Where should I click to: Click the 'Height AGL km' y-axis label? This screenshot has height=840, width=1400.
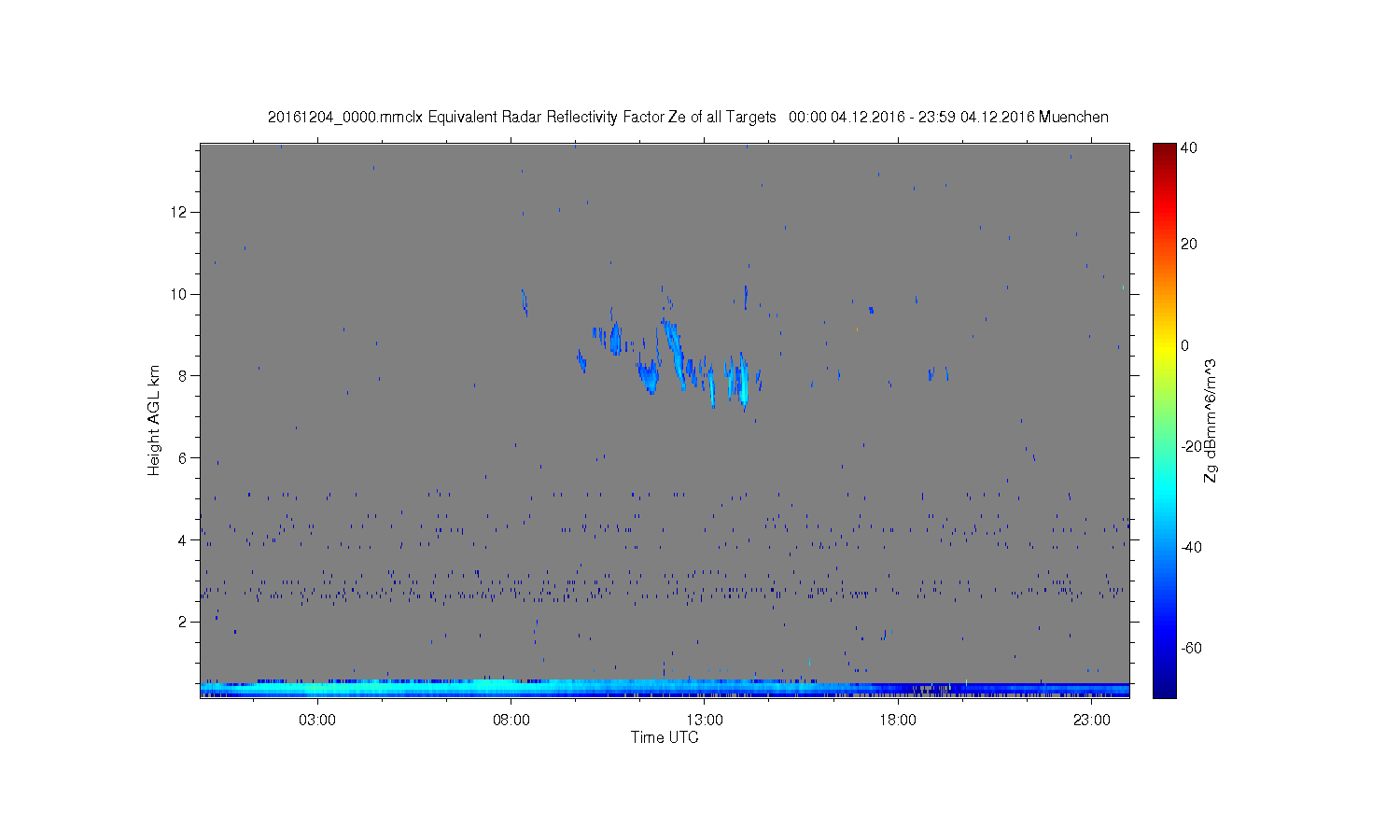pos(154,420)
